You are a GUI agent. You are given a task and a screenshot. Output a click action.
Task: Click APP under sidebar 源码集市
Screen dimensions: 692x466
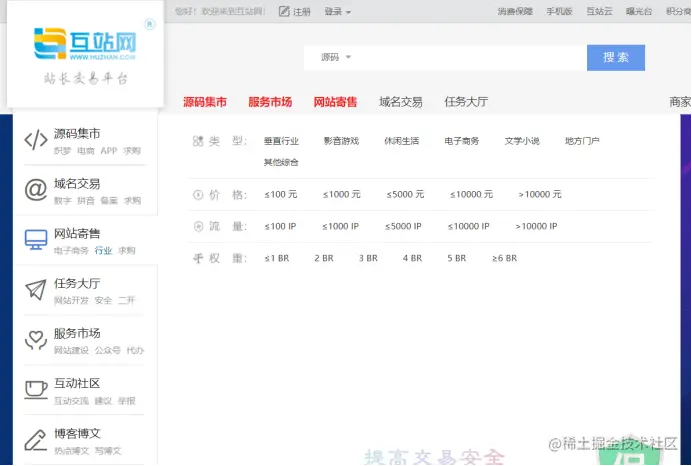click(109, 151)
